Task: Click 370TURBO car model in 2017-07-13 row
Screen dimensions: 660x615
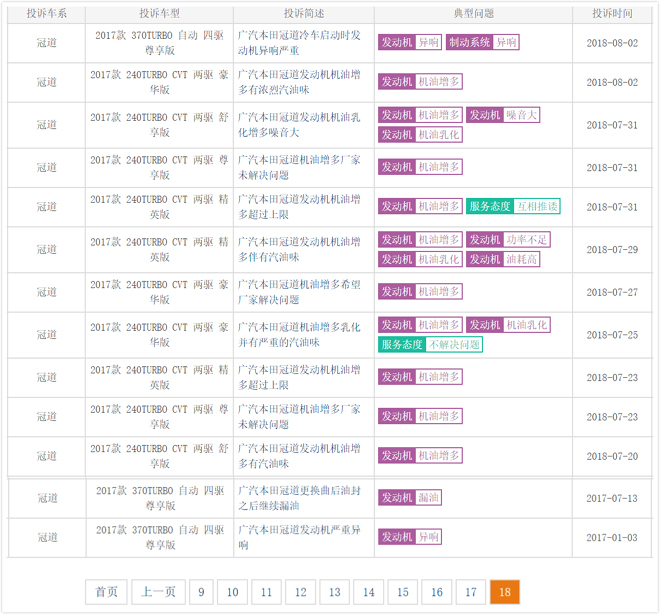Action: 160,498
